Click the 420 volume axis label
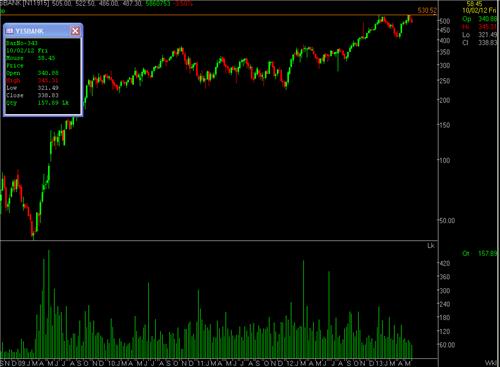The width and height of the screenshot is (500, 367). (x=445, y=263)
